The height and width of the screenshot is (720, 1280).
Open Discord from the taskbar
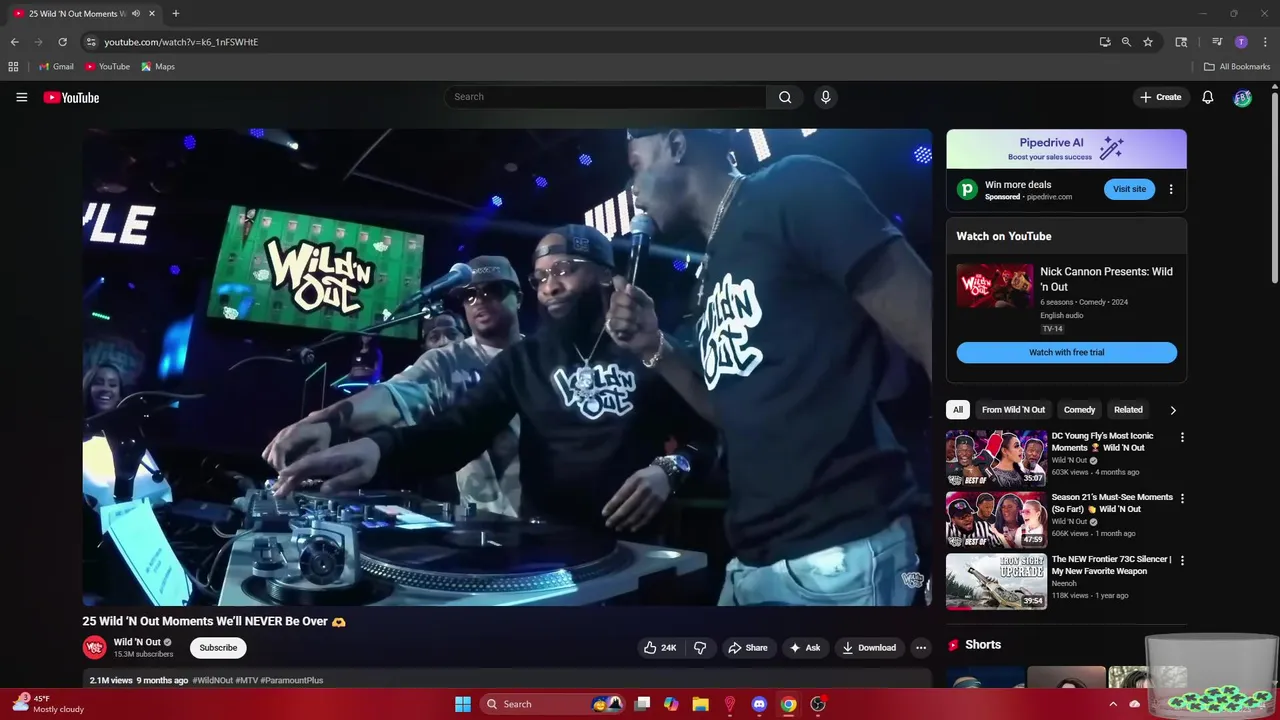759,704
